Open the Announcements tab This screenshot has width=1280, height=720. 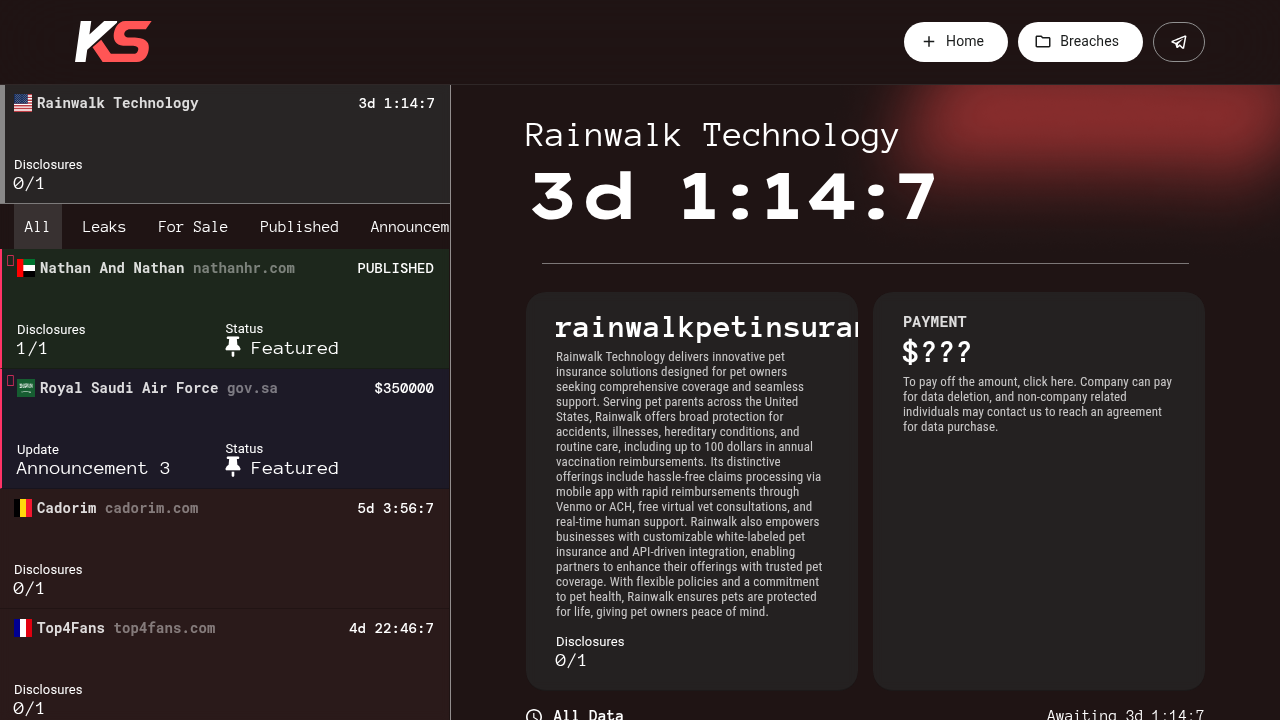click(x=409, y=227)
